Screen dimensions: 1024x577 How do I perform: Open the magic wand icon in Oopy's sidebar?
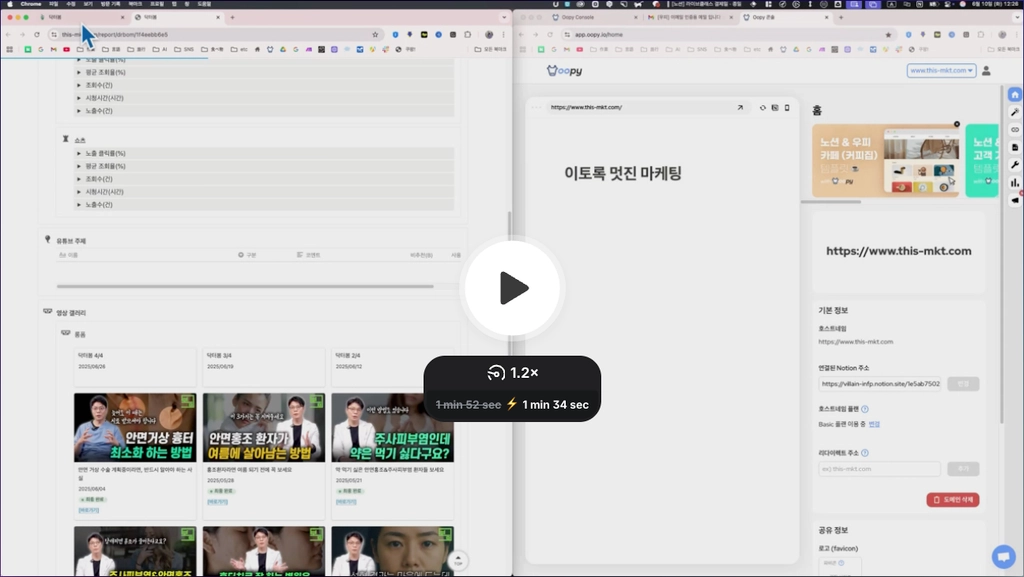point(1015,112)
